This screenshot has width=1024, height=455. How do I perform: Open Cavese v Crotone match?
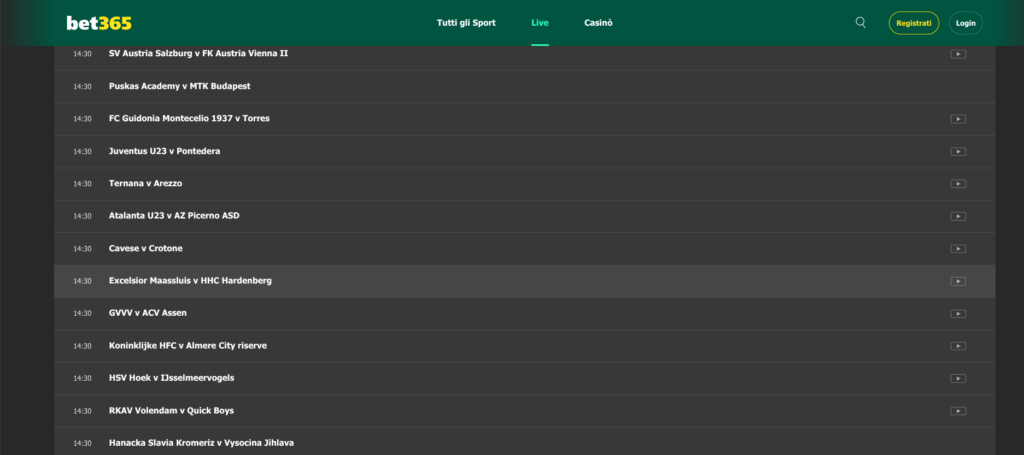[146, 248]
